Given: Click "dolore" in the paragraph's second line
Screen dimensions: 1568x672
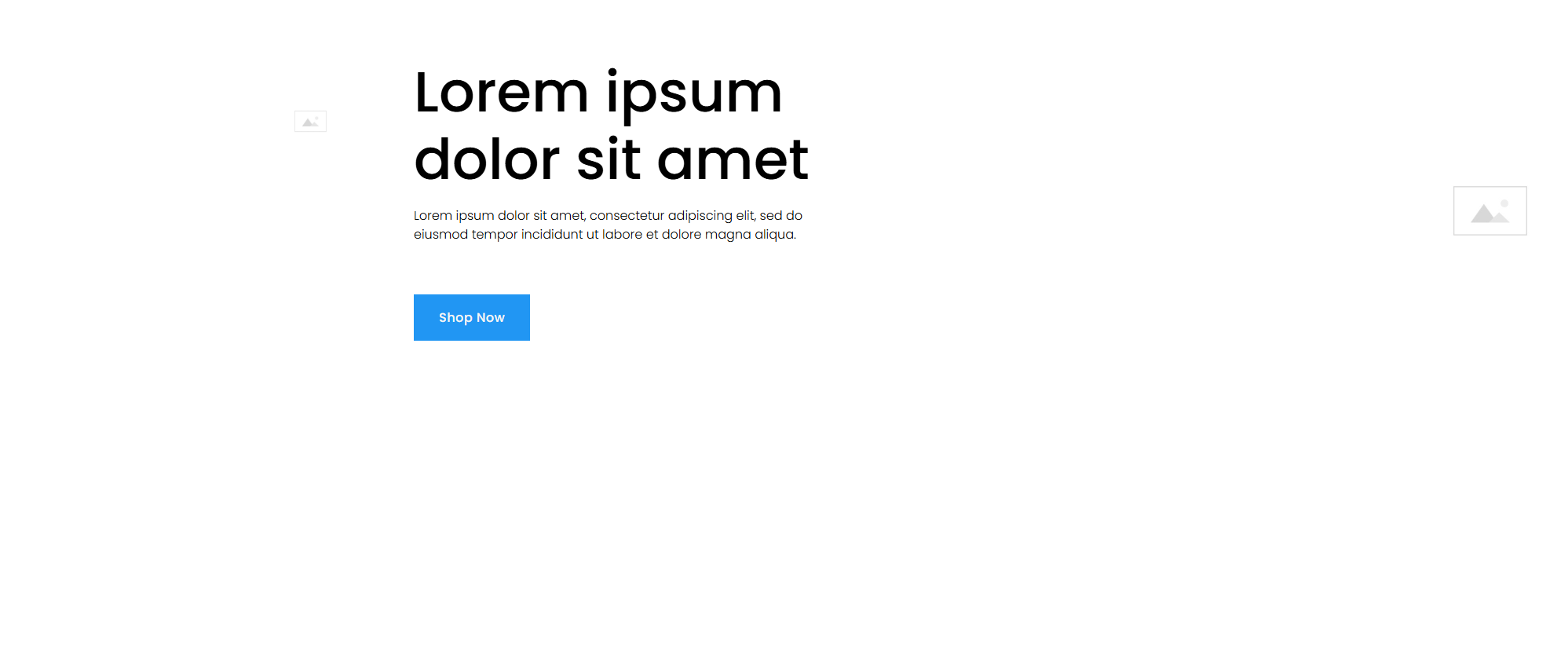Looking at the screenshot, I should tap(682, 234).
